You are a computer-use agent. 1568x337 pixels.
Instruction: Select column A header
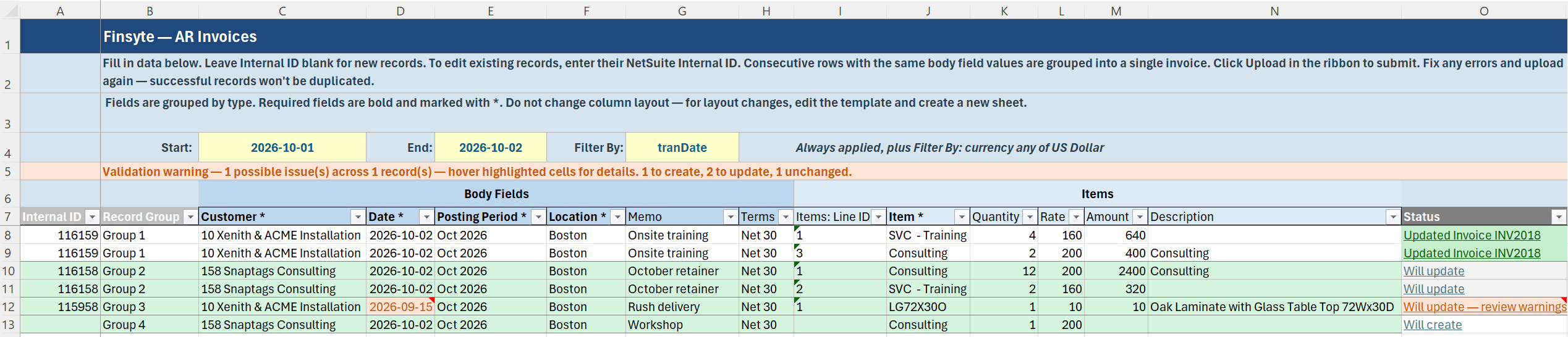click(60, 11)
